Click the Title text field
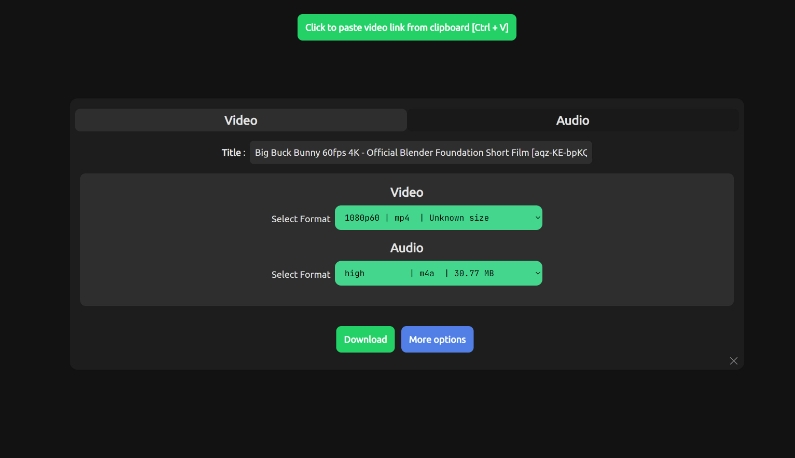The height and width of the screenshot is (458, 795). click(421, 153)
